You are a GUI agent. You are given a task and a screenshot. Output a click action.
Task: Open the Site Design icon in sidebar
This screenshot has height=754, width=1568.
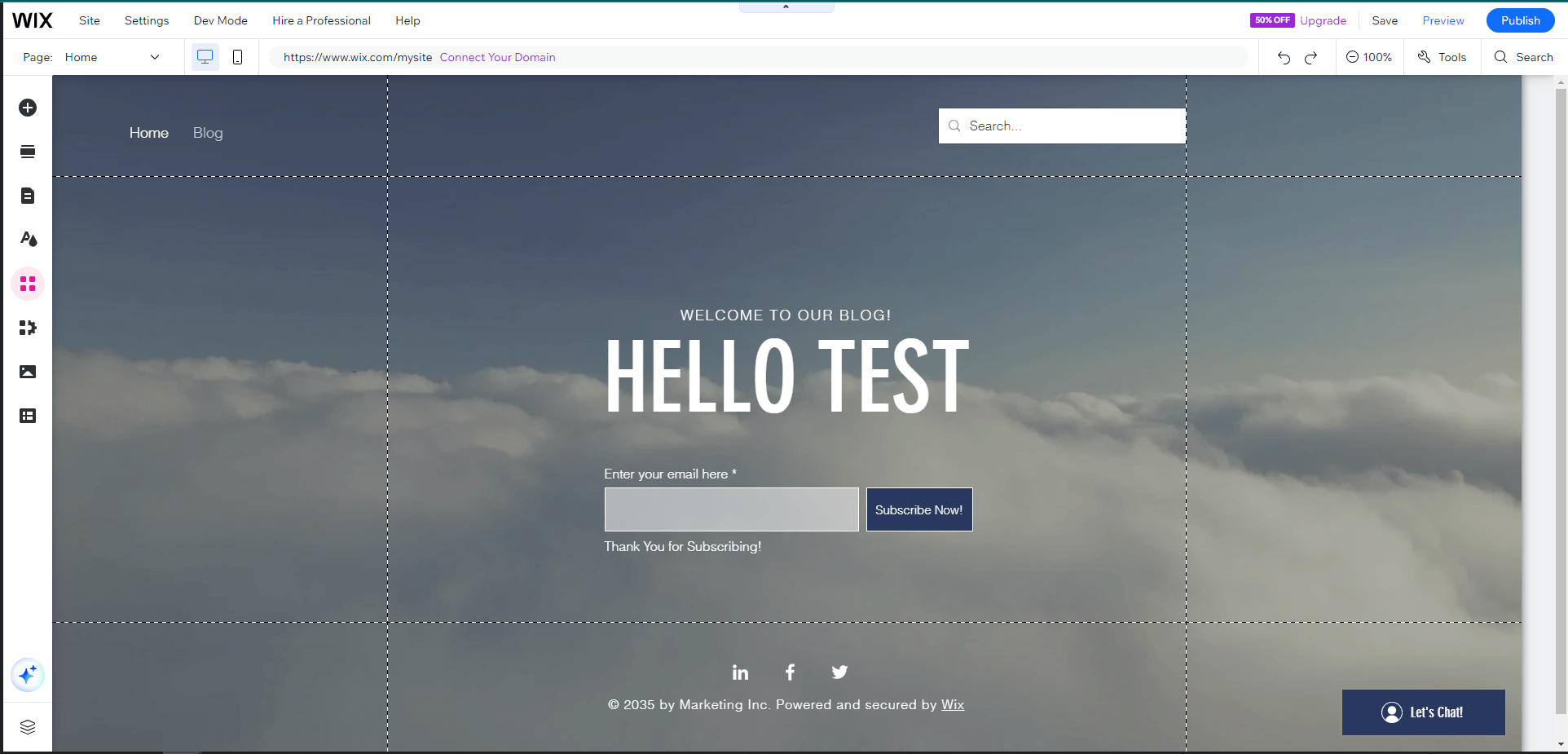(x=28, y=239)
